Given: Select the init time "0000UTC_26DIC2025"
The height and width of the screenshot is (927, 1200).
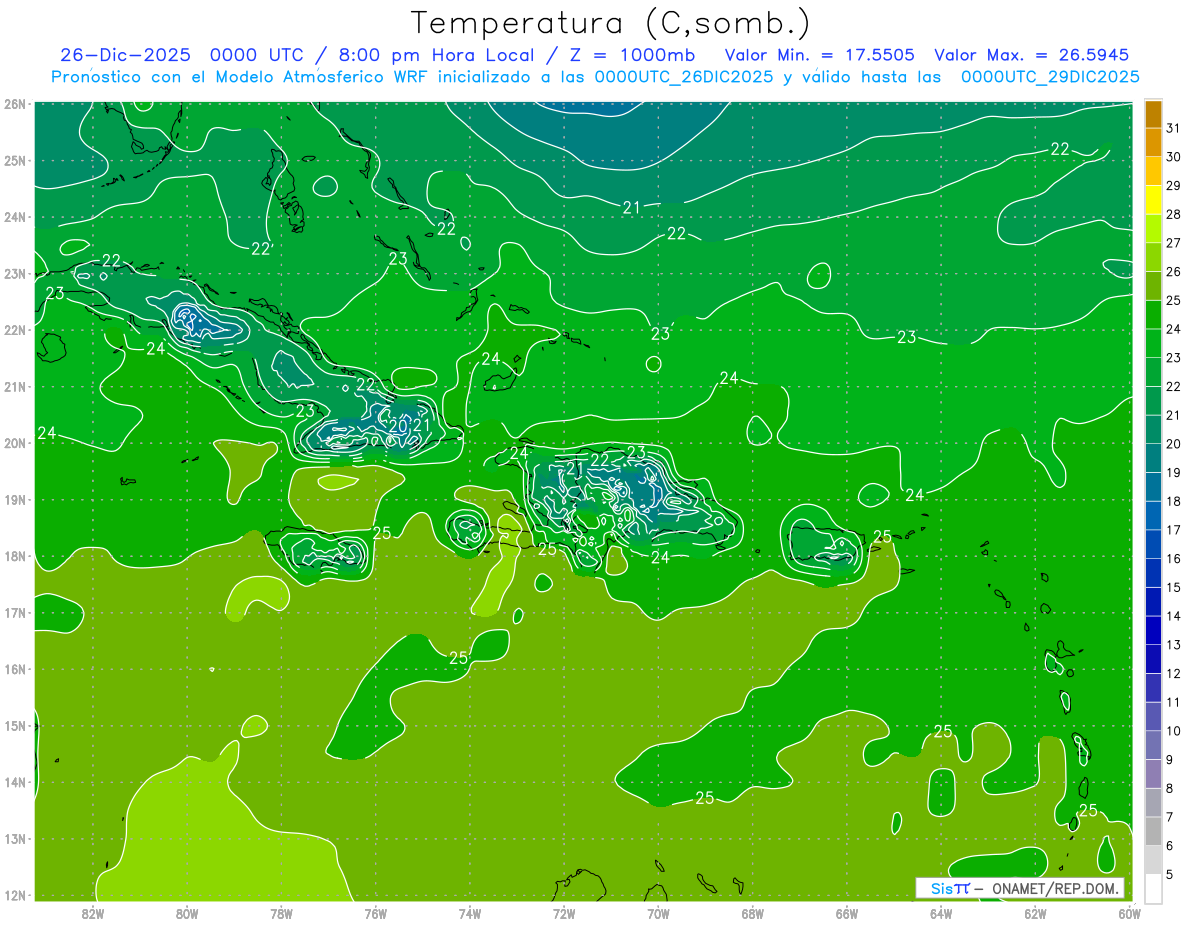Looking at the screenshot, I should (x=684, y=77).
